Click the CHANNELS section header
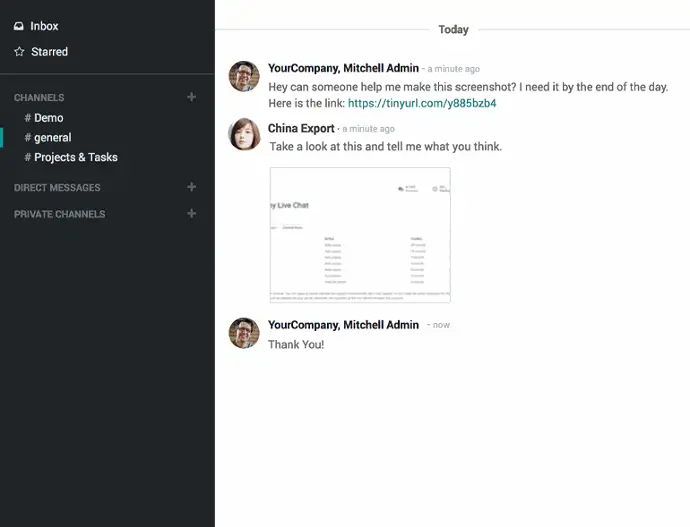 tap(39, 98)
